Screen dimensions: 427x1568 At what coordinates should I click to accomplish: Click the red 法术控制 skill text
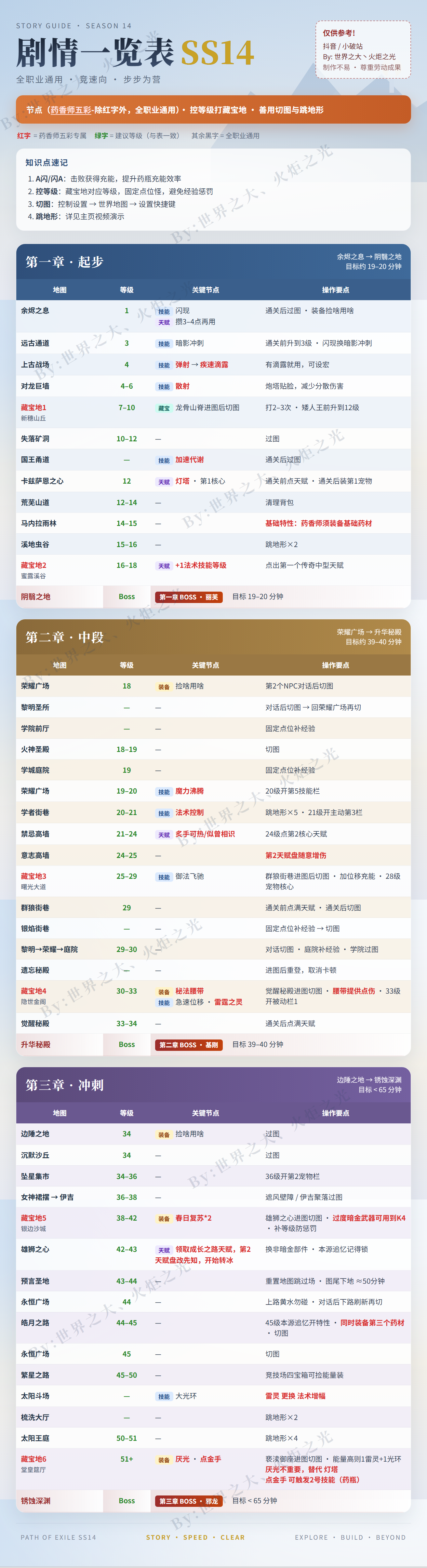tap(190, 812)
